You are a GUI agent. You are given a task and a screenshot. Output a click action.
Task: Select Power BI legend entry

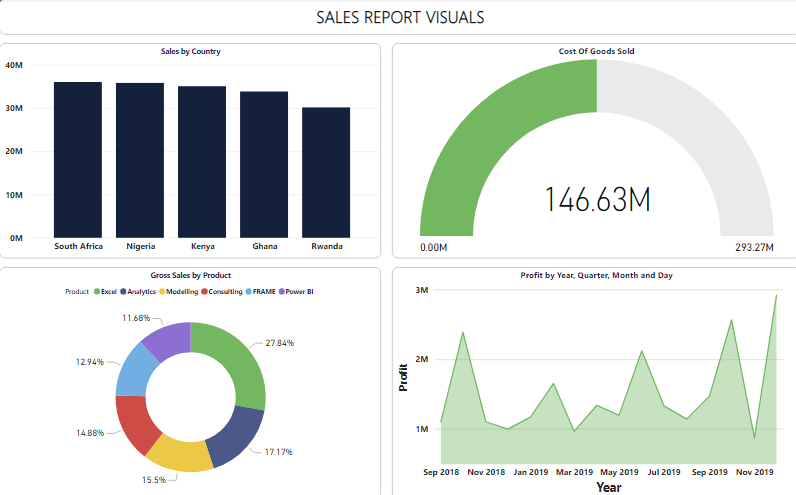[x=300, y=291]
